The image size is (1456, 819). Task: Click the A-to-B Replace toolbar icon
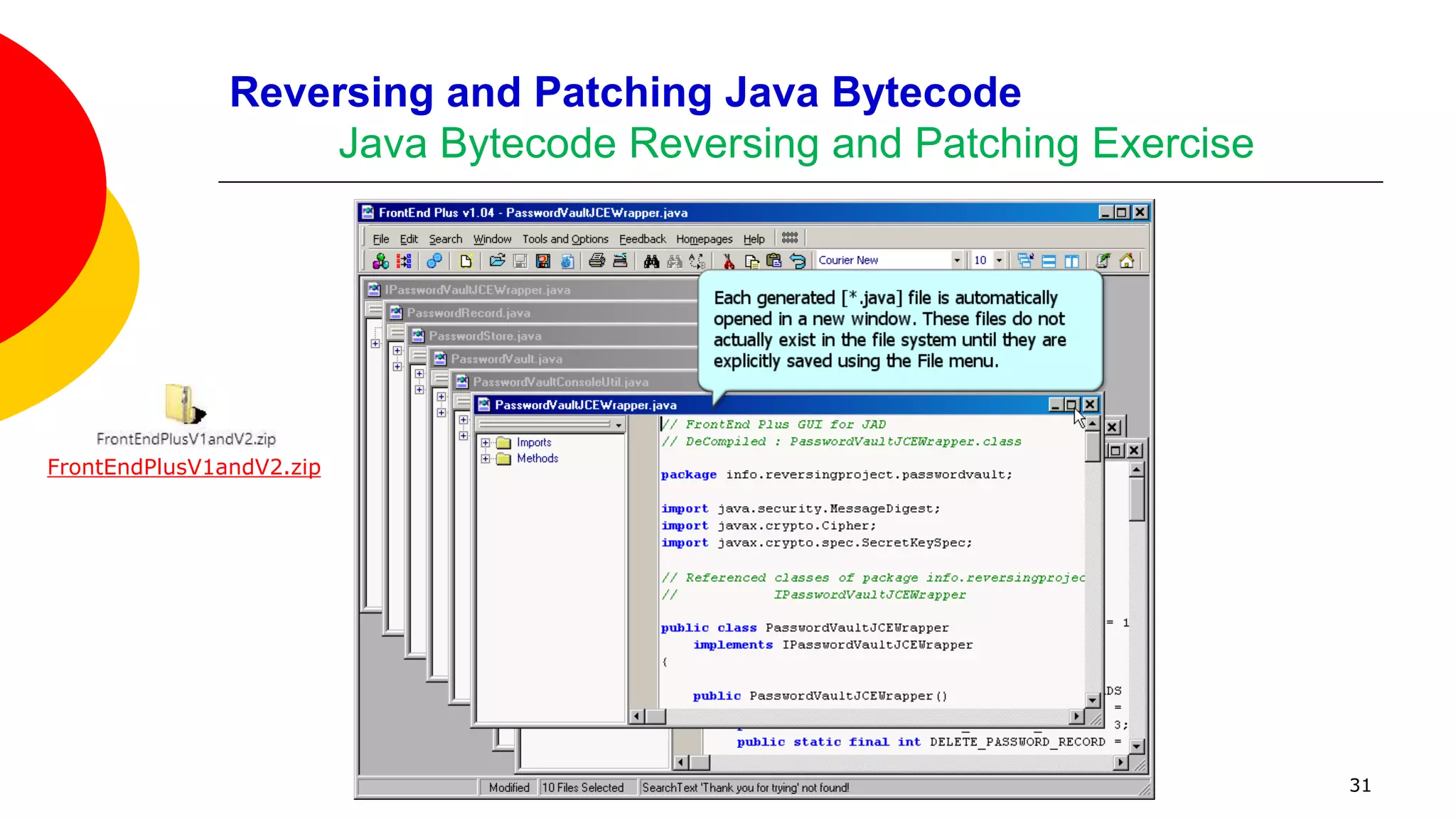click(x=697, y=261)
